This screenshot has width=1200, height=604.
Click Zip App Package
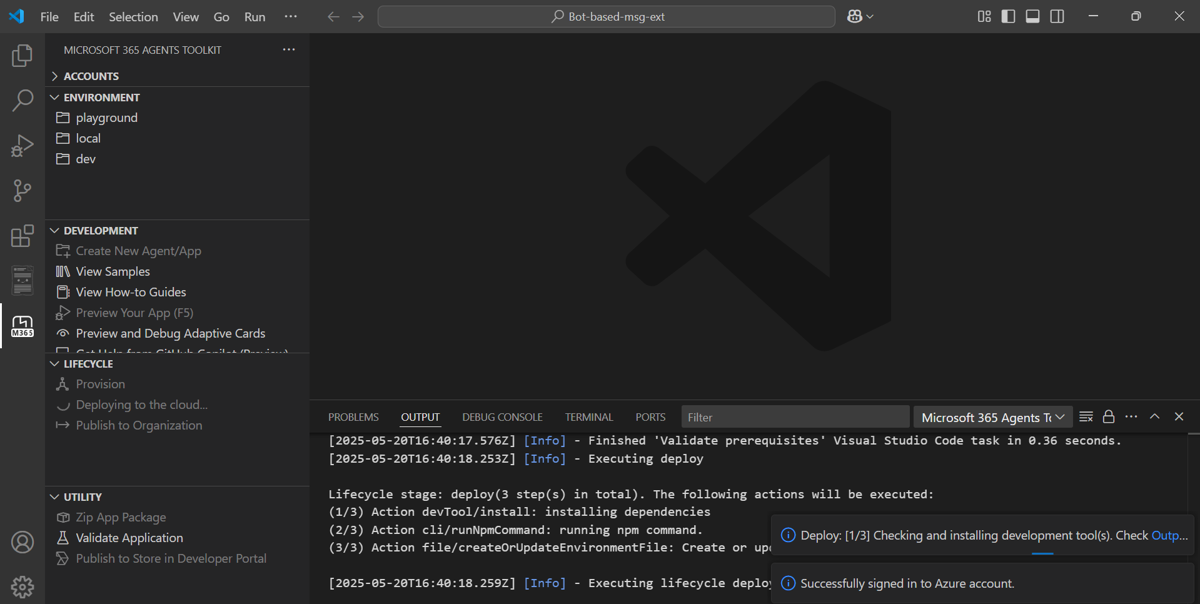177,517
